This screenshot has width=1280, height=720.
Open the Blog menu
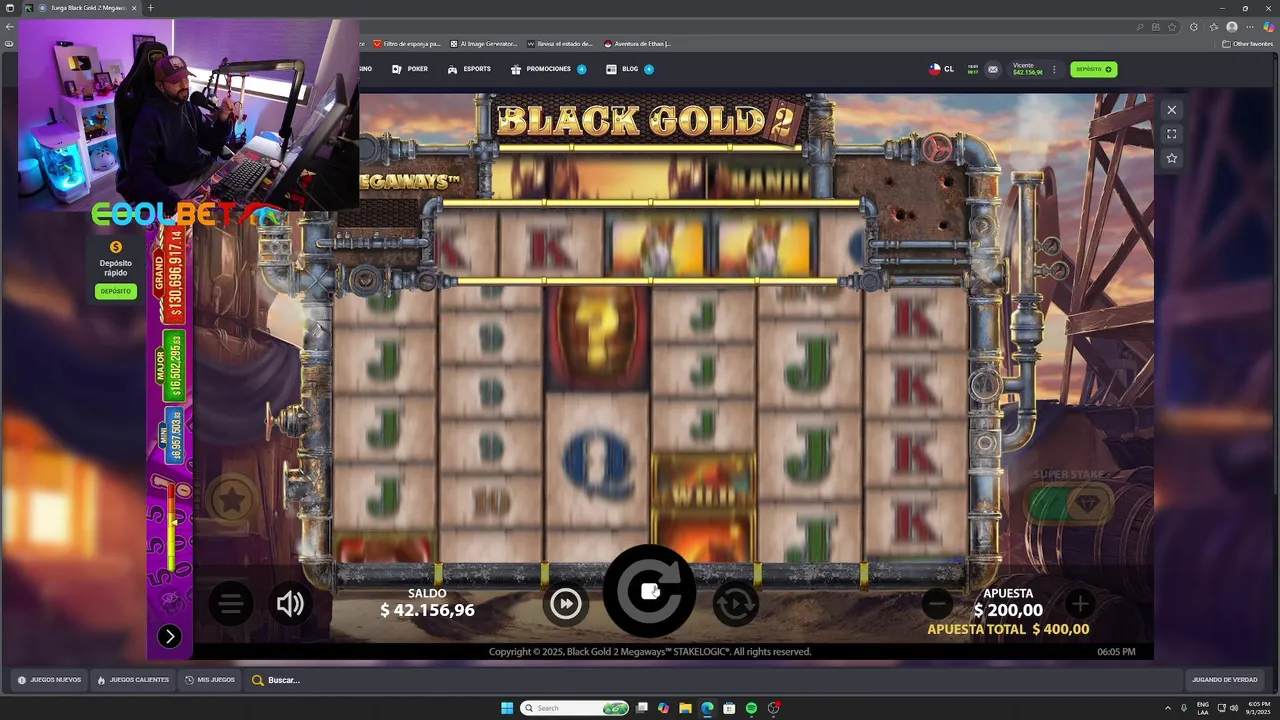[x=630, y=69]
